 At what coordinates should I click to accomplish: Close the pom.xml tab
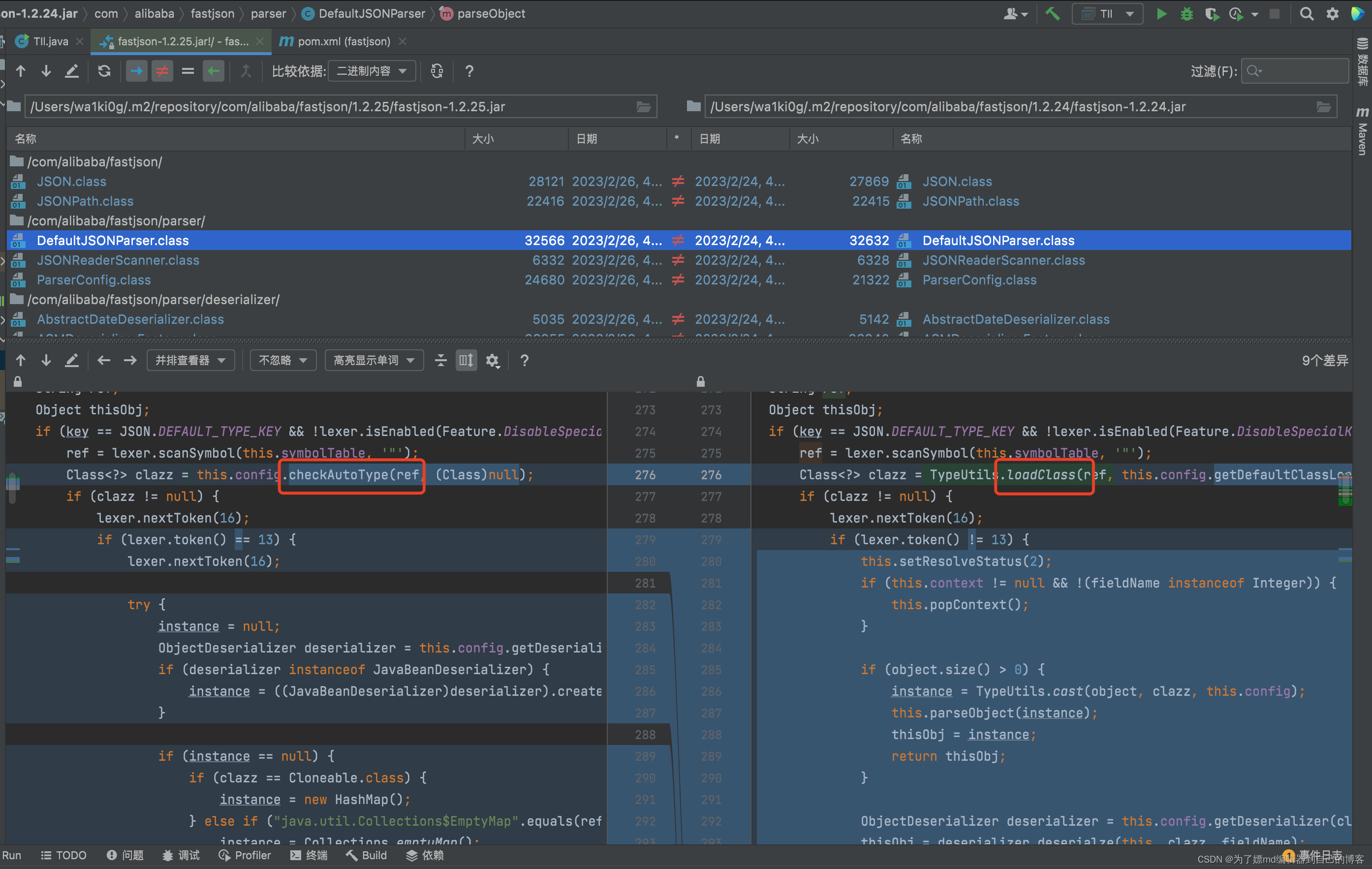pyautogui.click(x=402, y=42)
